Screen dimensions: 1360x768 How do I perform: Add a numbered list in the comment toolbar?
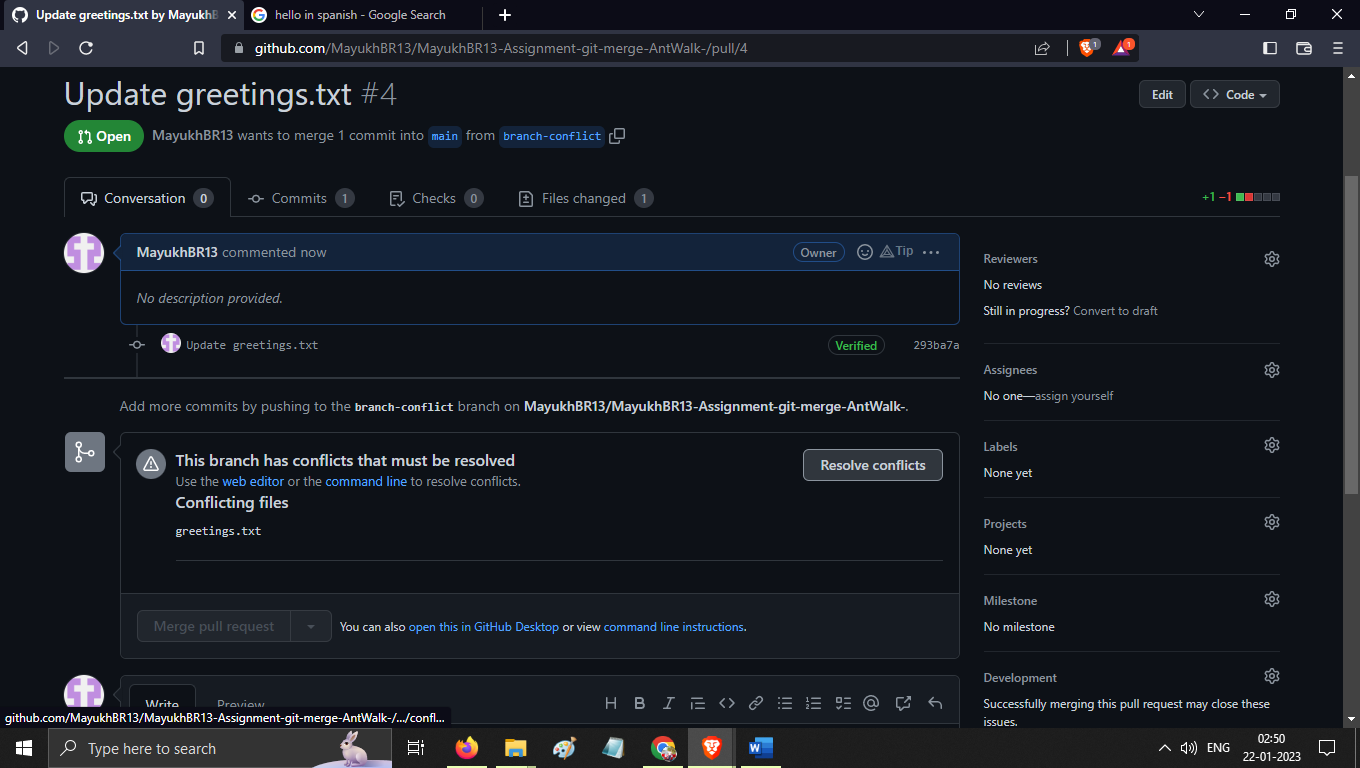pos(813,703)
